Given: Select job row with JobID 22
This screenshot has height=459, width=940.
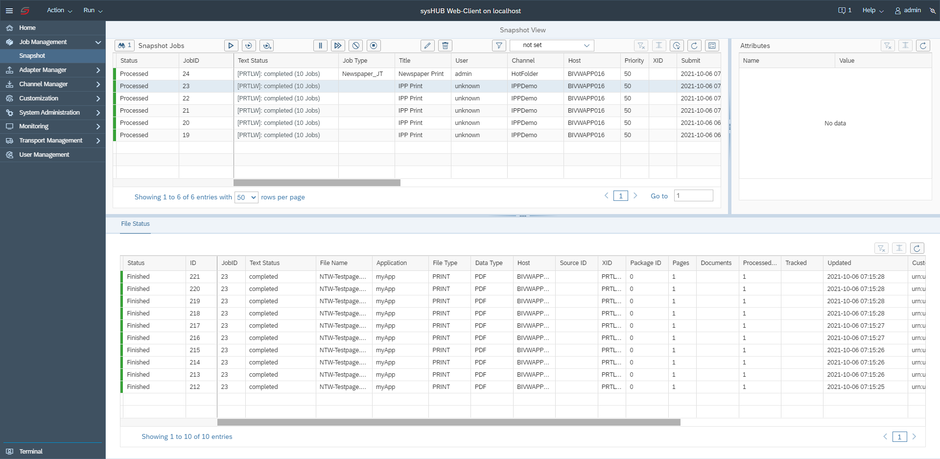Looking at the screenshot, I should (417, 98).
